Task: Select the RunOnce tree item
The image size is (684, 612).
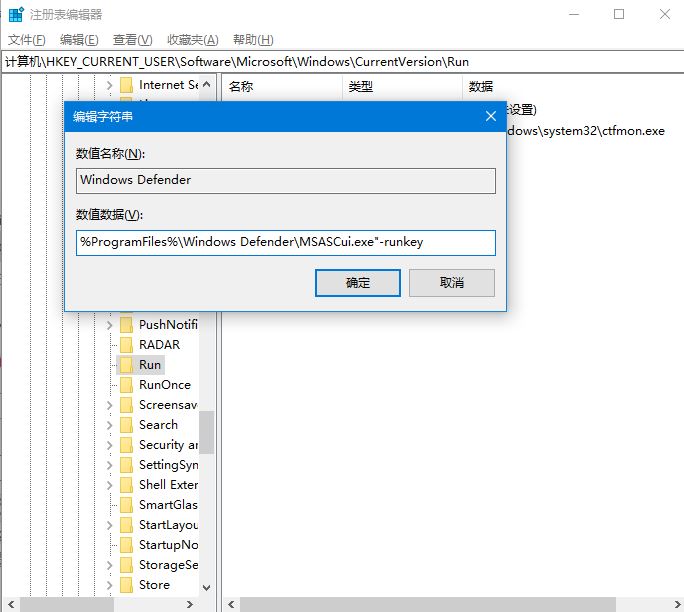Action: click(x=164, y=385)
